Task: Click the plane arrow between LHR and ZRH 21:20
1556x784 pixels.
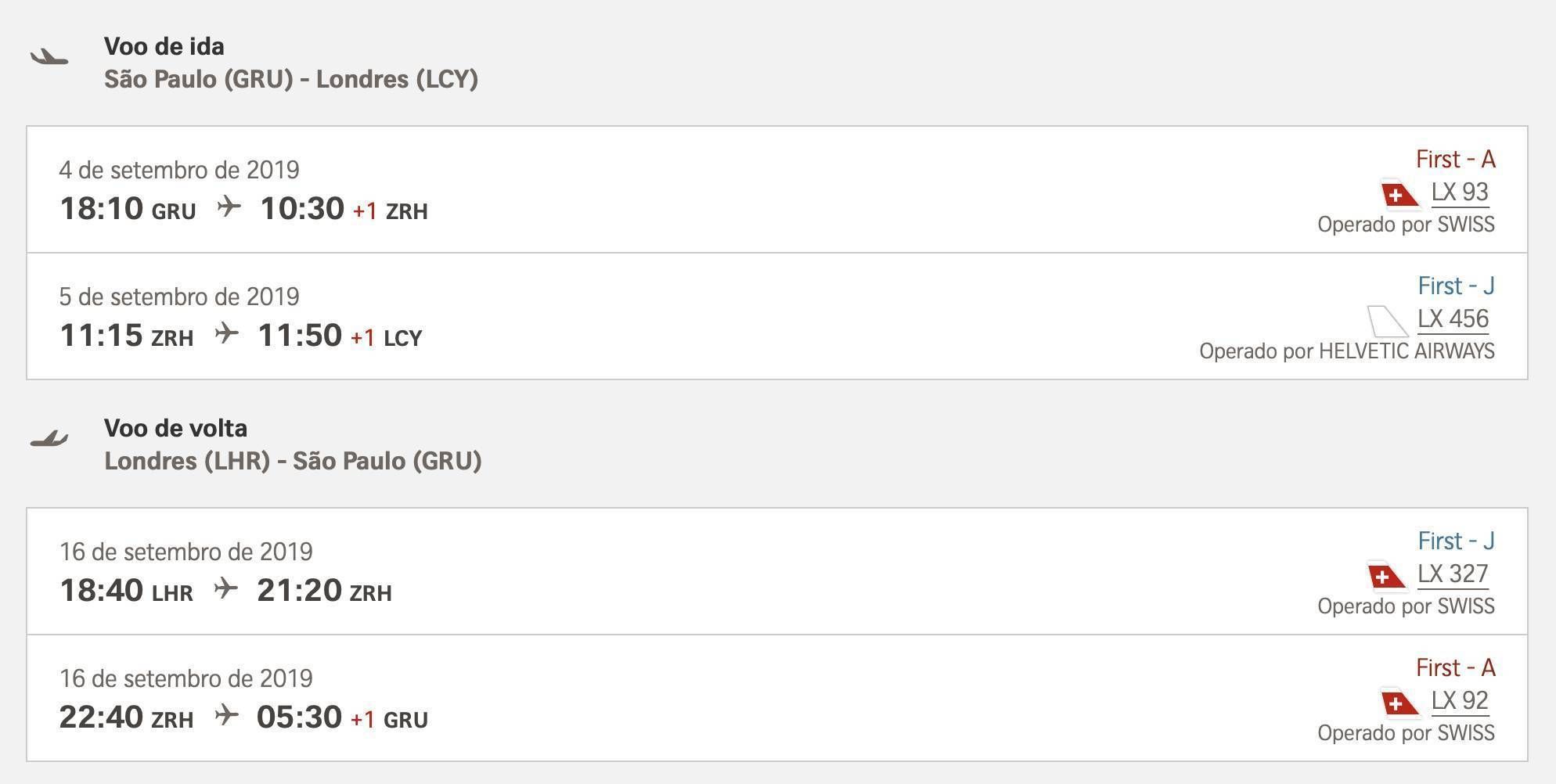Action: (x=225, y=588)
